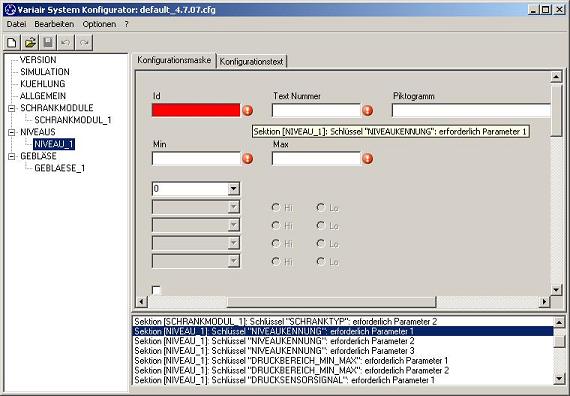The height and width of the screenshot is (396, 570).
Task: Click the Redo arrow toolbar icon
Action: pyautogui.click(x=84, y=43)
